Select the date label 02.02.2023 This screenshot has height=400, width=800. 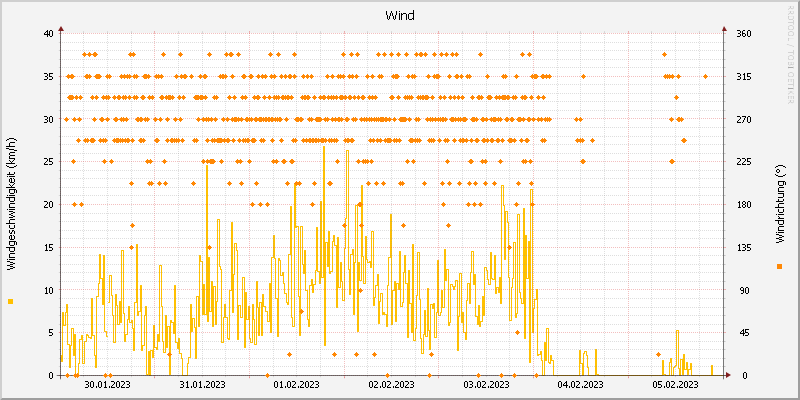point(391,385)
